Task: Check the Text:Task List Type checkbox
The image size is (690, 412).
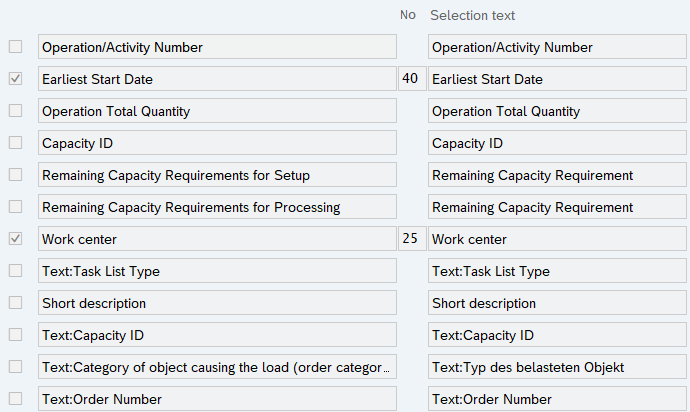Action: [x=15, y=271]
